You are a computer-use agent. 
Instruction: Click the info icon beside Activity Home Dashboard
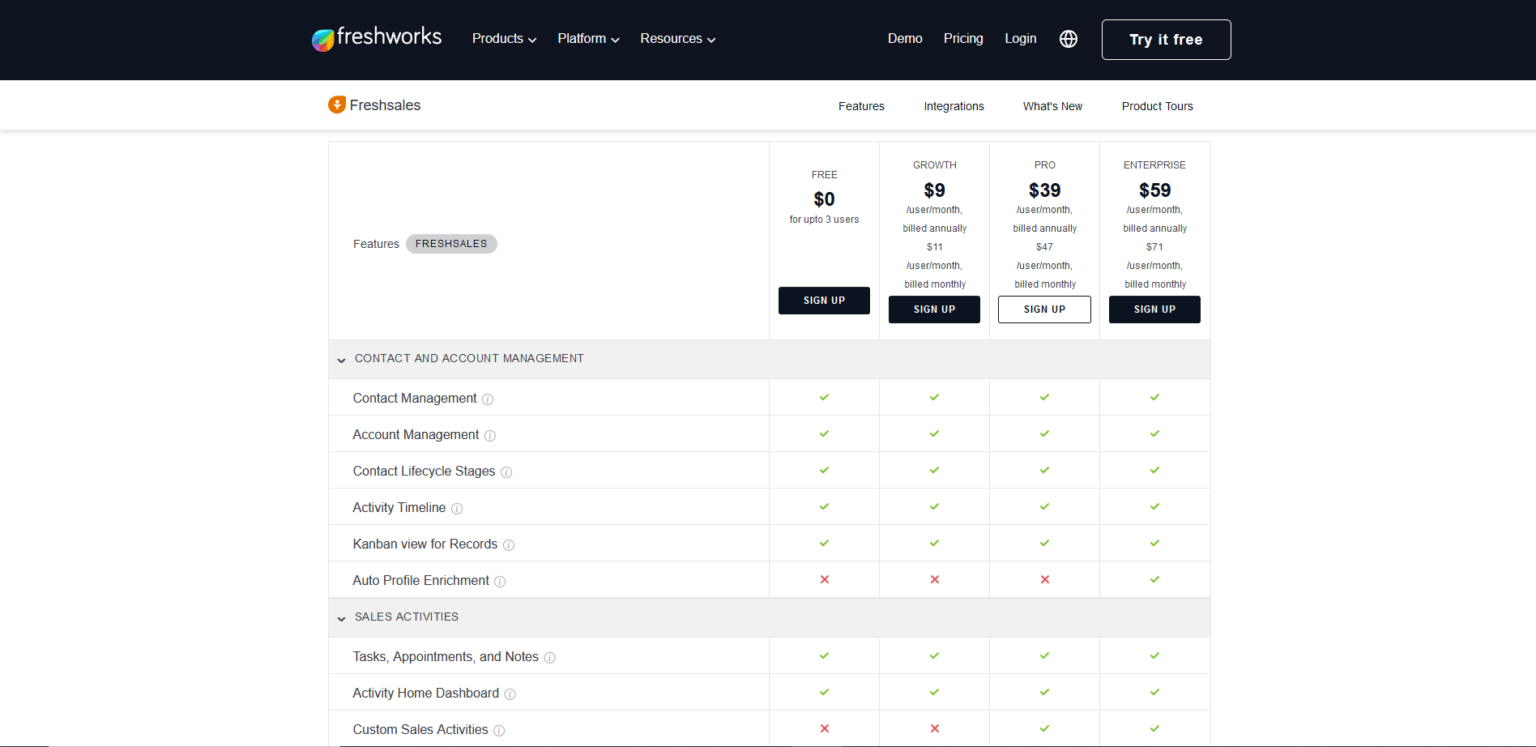[x=510, y=693]
